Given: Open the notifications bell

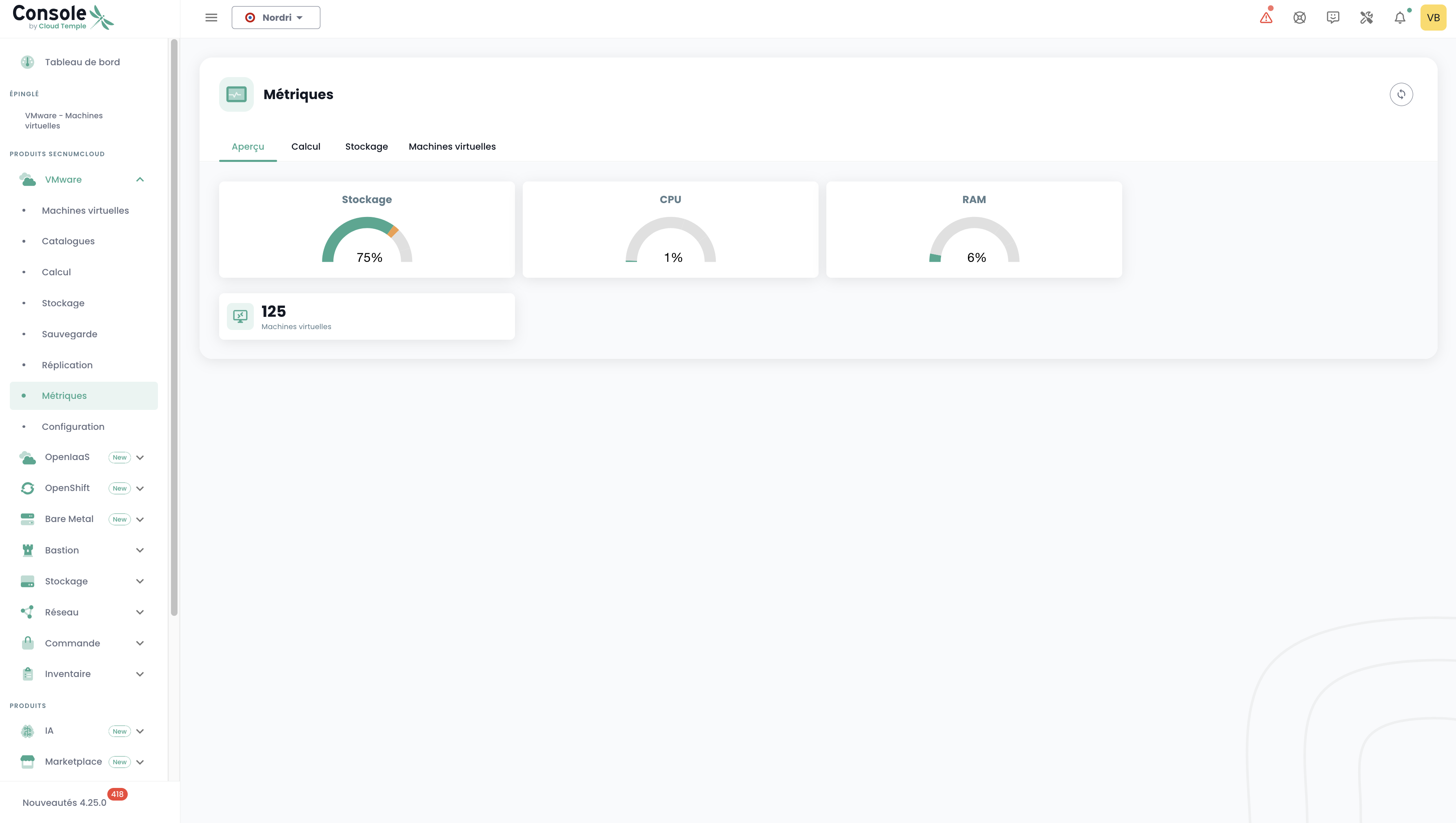Looking at the screenshot, I should [x=1399, y=18].
